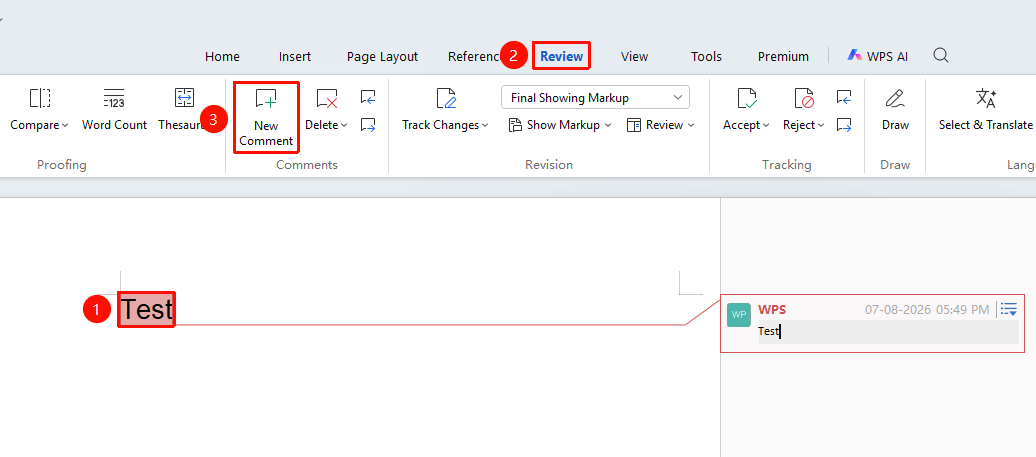Click the WPS author name in comment

[x=772, y=310]
